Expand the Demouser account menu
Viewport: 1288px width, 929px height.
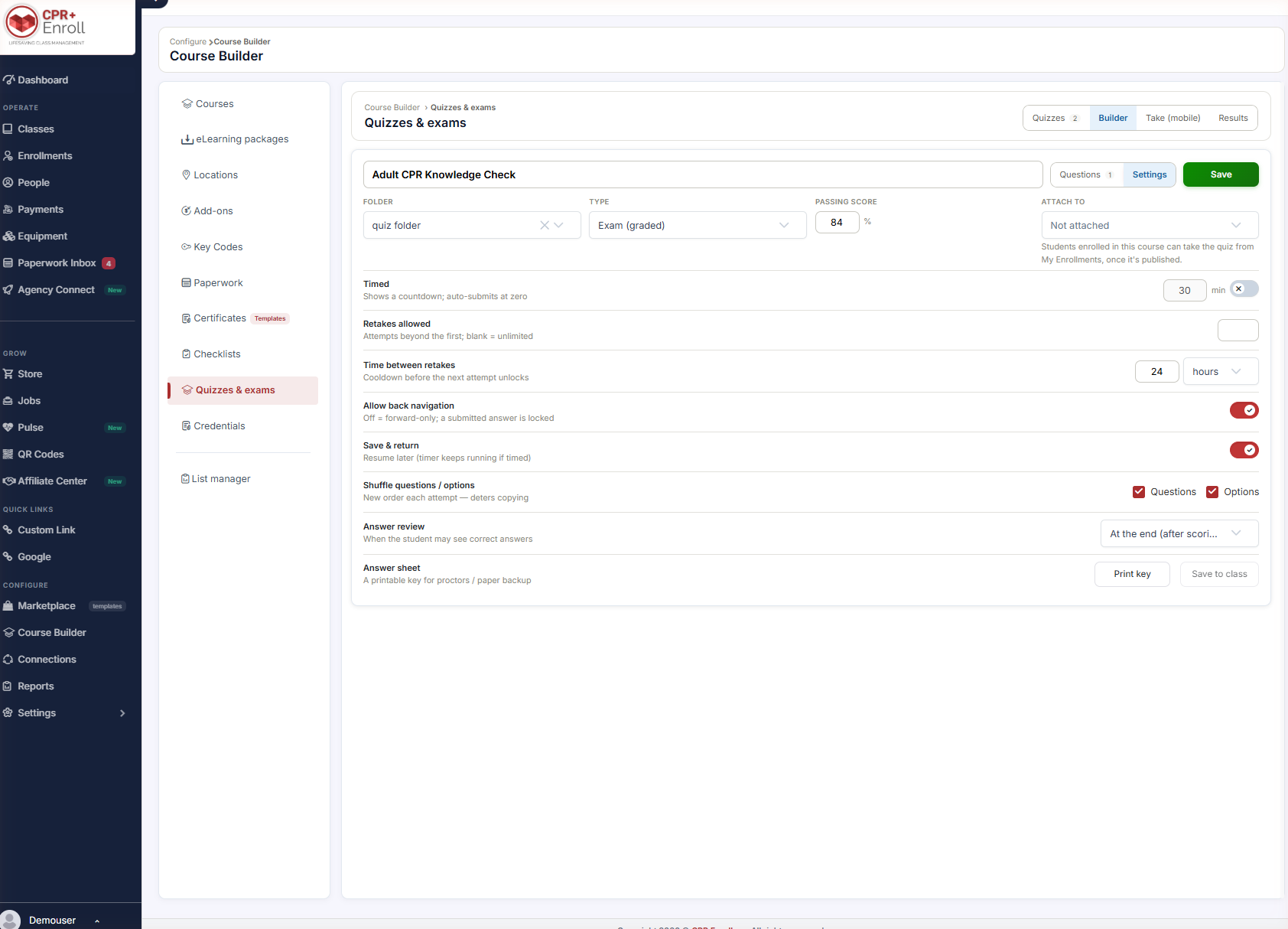point(97,921)
